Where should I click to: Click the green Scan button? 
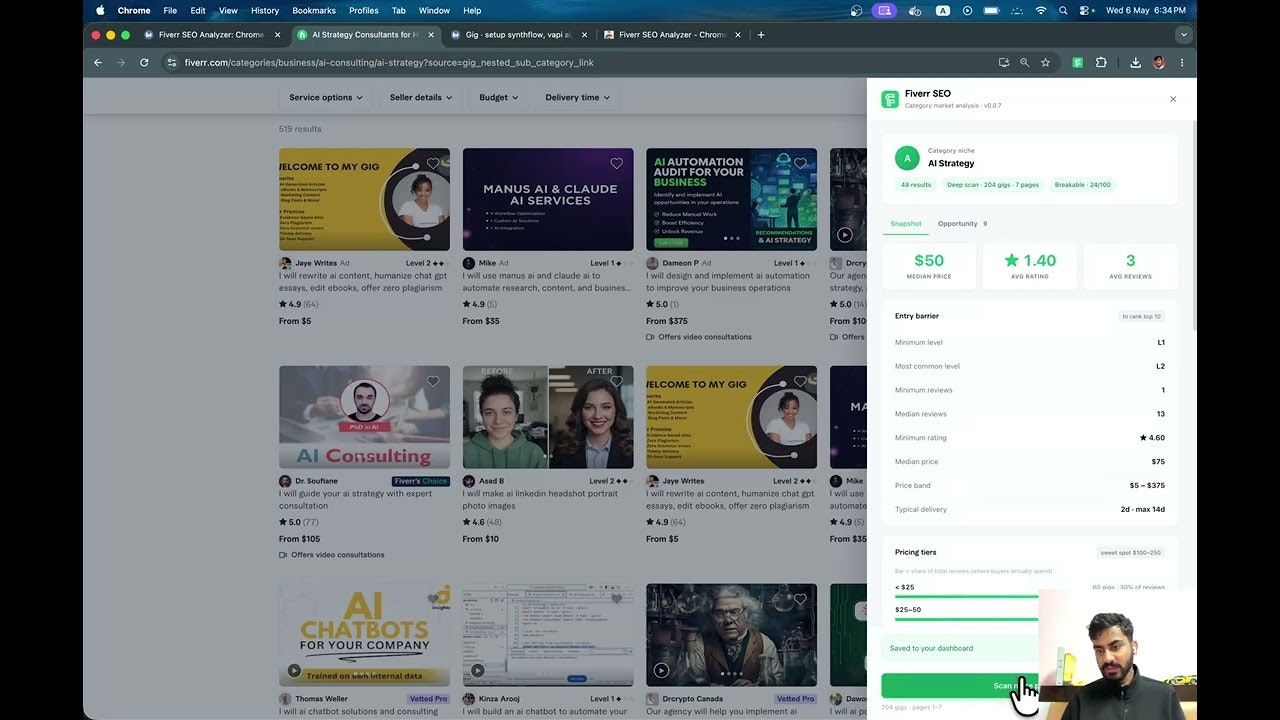960,686
